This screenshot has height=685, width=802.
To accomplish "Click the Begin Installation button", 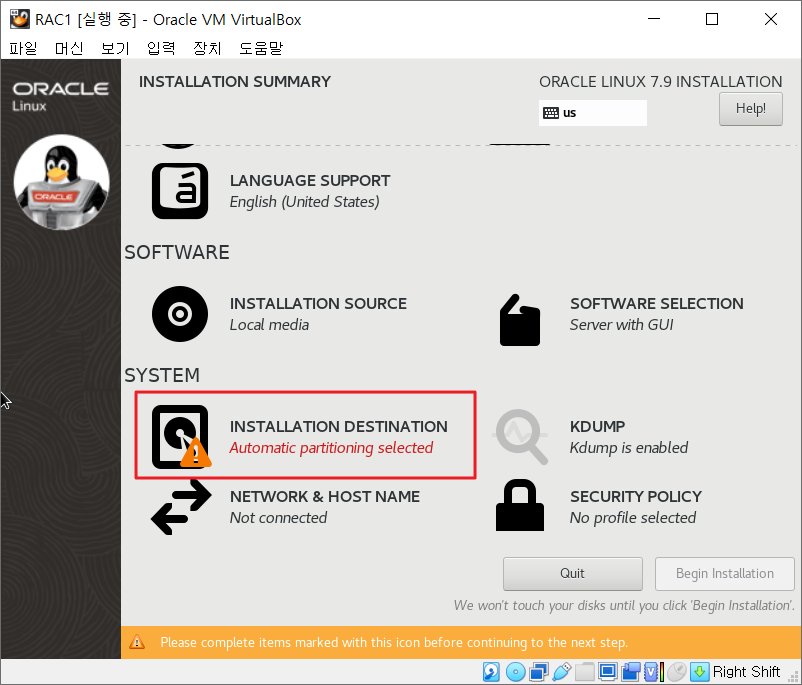I will 725,573.
